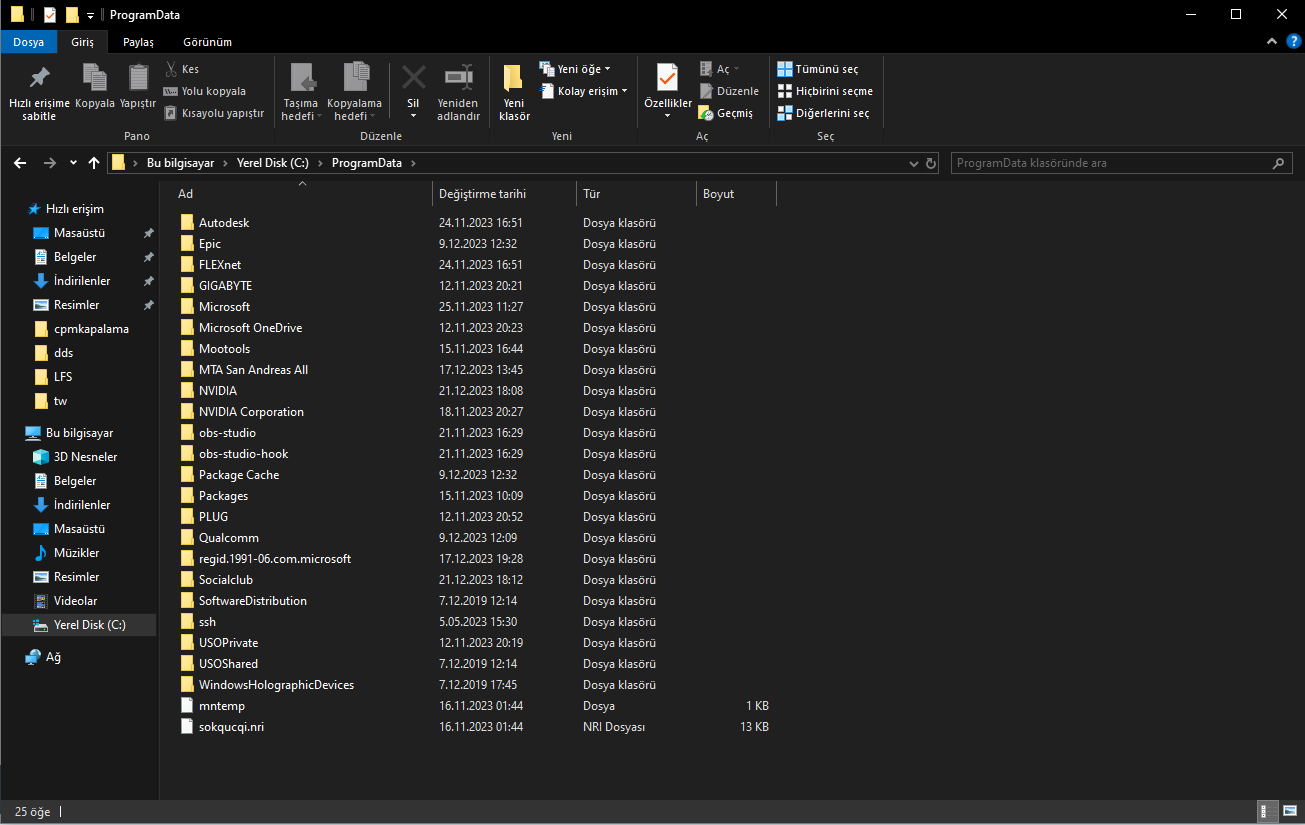Screen dimensions: 1305x825
Task: Select all items with Tümünü seç
Action: click(818, 69)
